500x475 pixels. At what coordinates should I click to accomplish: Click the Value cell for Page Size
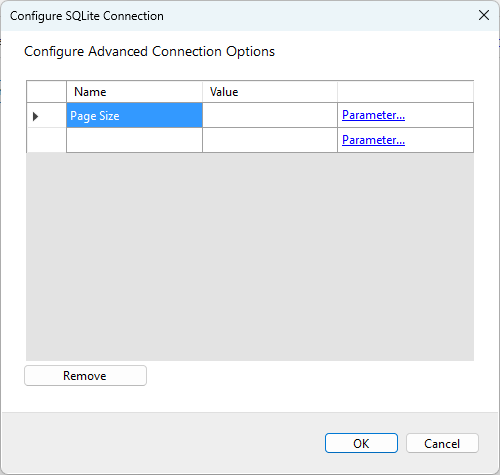tap(270, 115)
